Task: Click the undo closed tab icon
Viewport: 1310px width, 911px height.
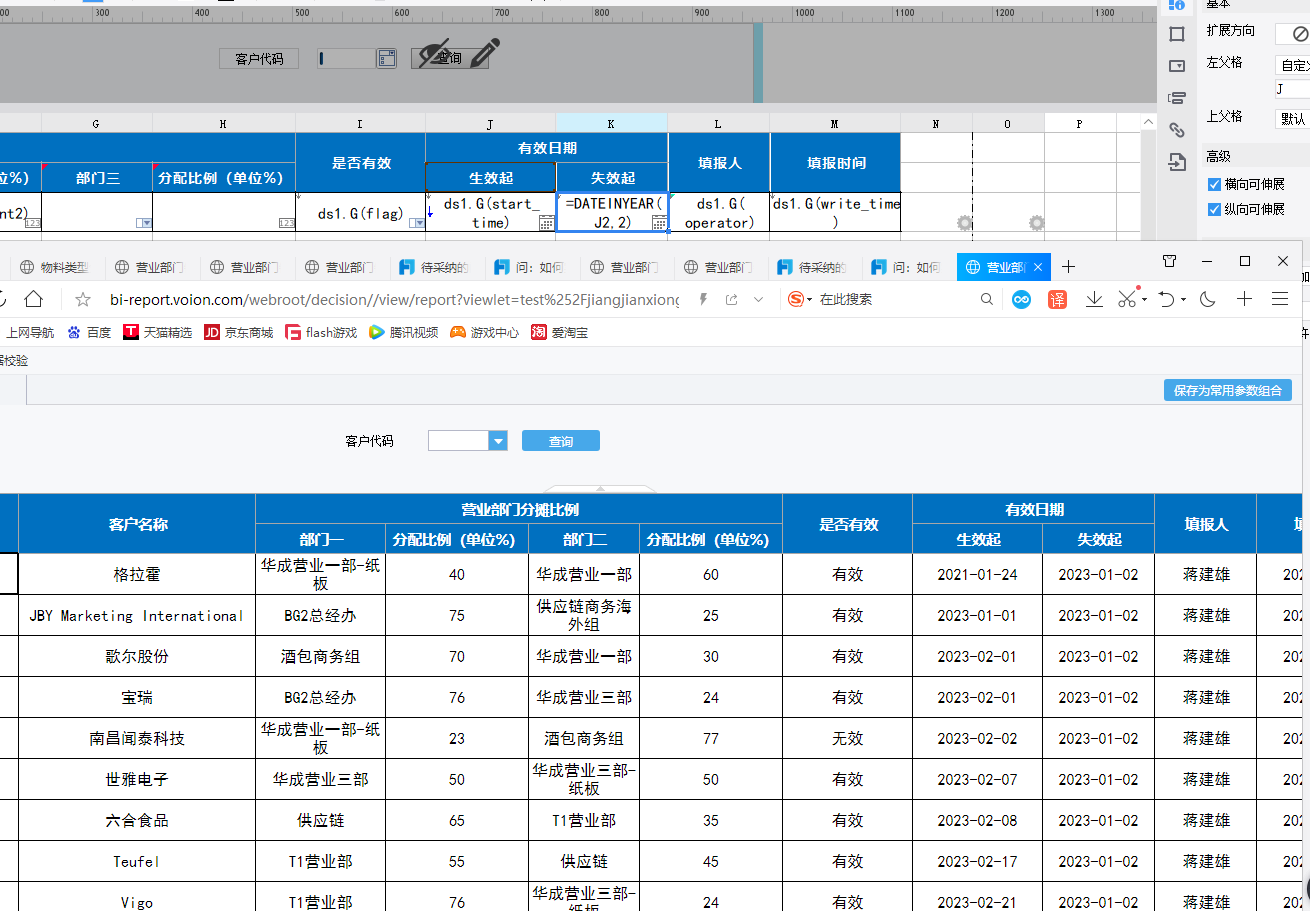Action: pos(1166,299)
